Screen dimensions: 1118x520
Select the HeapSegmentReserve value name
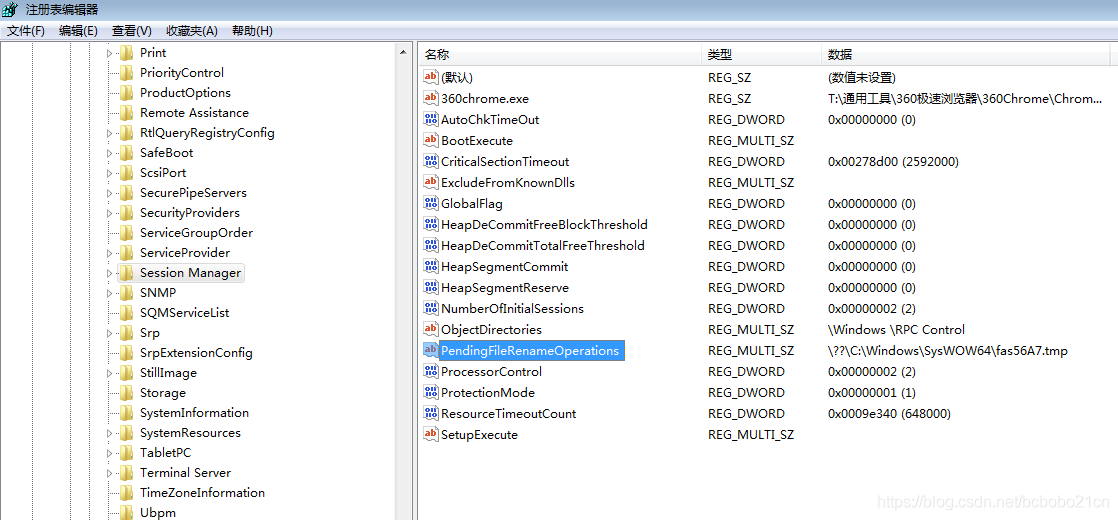(505, 287)
